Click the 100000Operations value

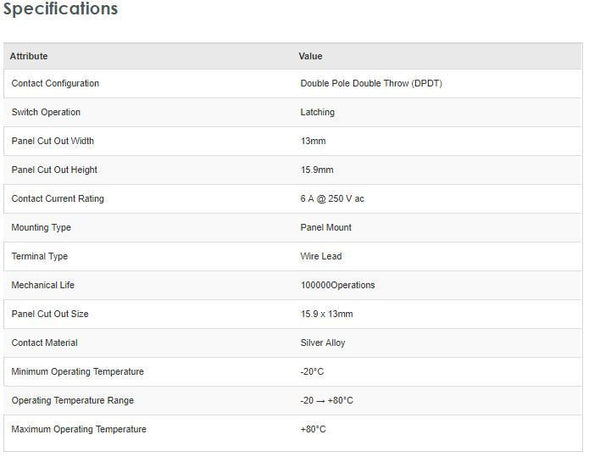point(337,285)
